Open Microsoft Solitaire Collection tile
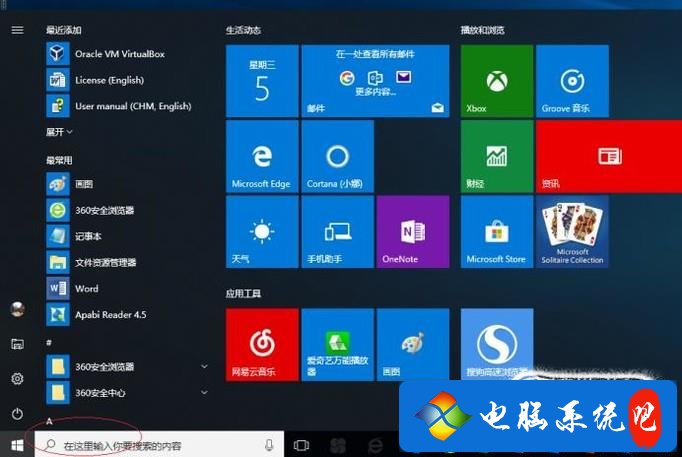682x457 pixels. (x=572, y=232)
